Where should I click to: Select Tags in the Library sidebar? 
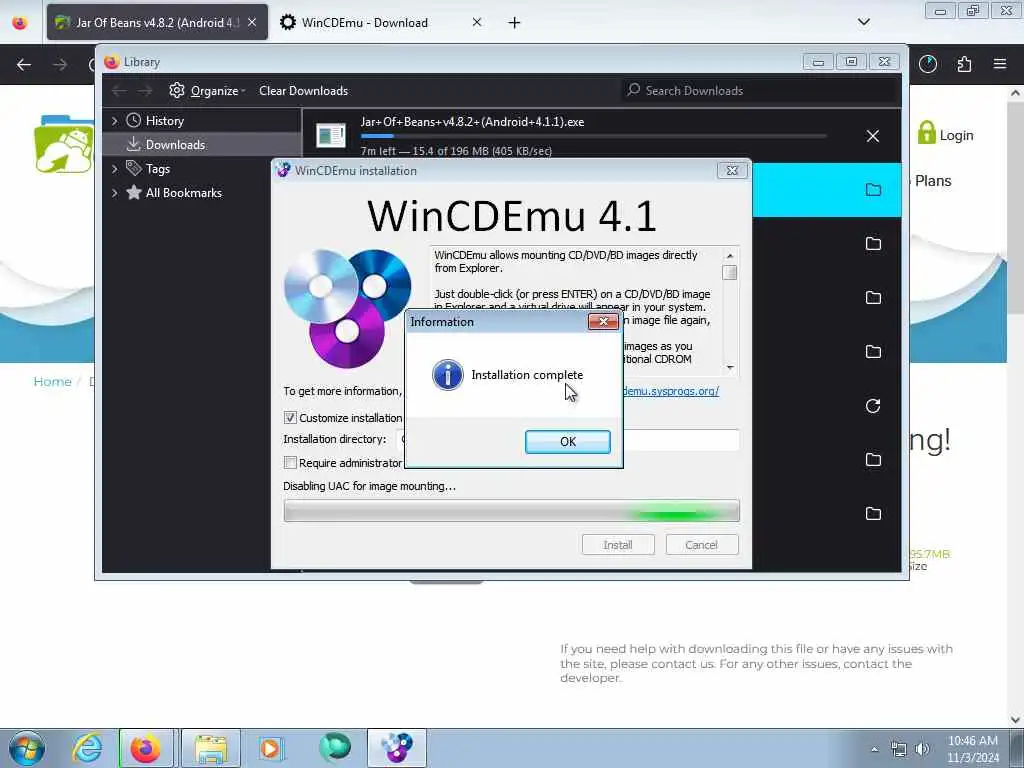click(157, 168)
